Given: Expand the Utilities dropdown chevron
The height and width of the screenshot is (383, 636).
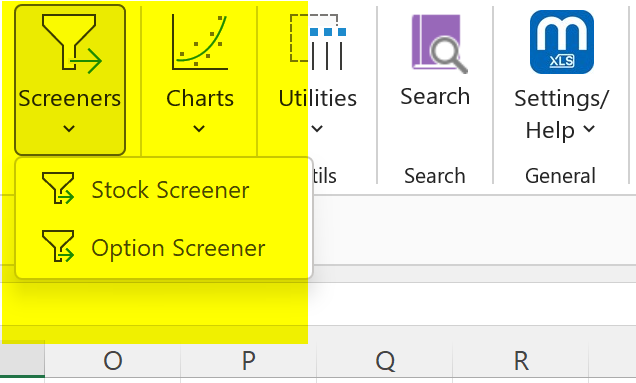Looking at the screenshot, I should point(317,129).
